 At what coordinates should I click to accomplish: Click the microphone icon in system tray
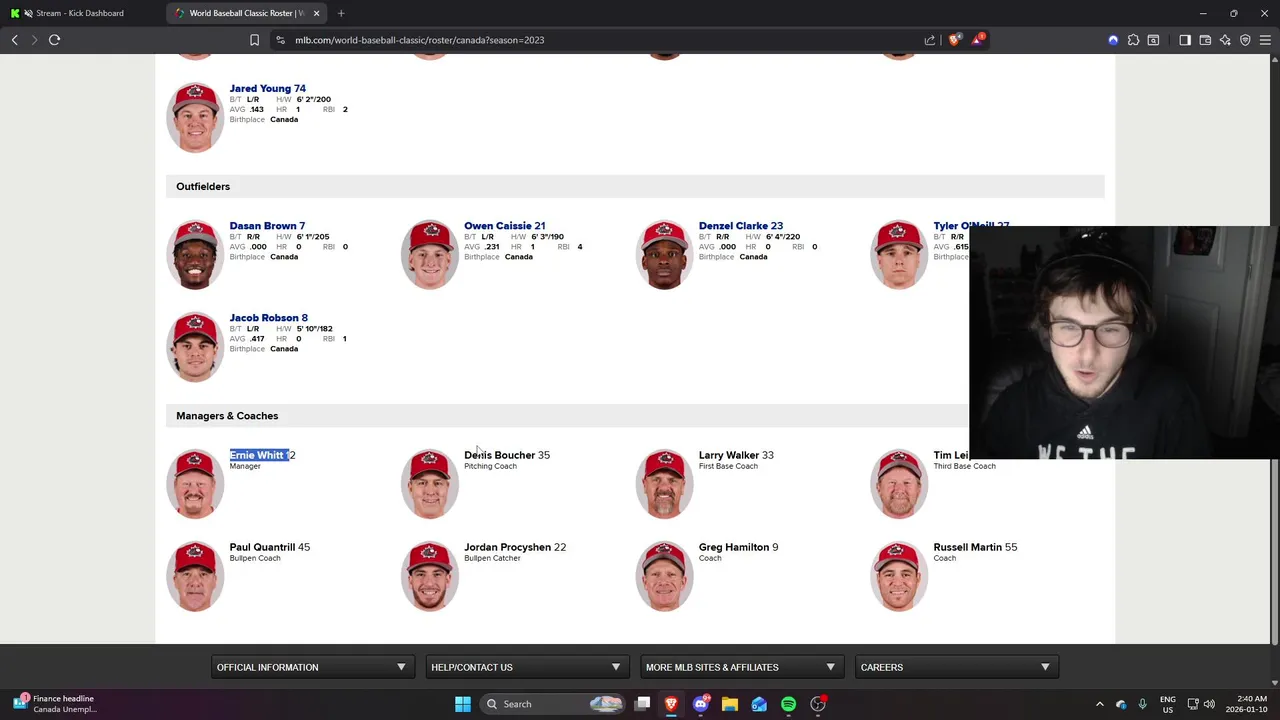[x=1142, y=704]
